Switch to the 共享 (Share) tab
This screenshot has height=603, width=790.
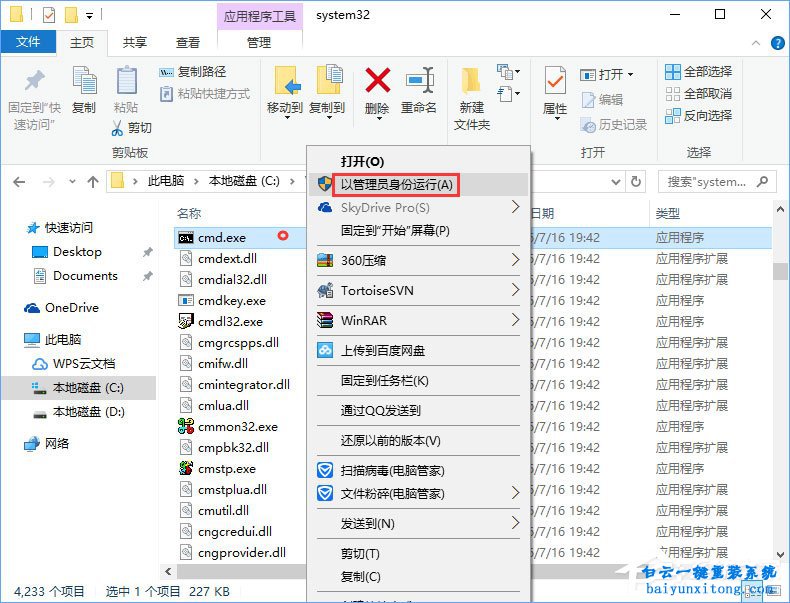[135, 42]
